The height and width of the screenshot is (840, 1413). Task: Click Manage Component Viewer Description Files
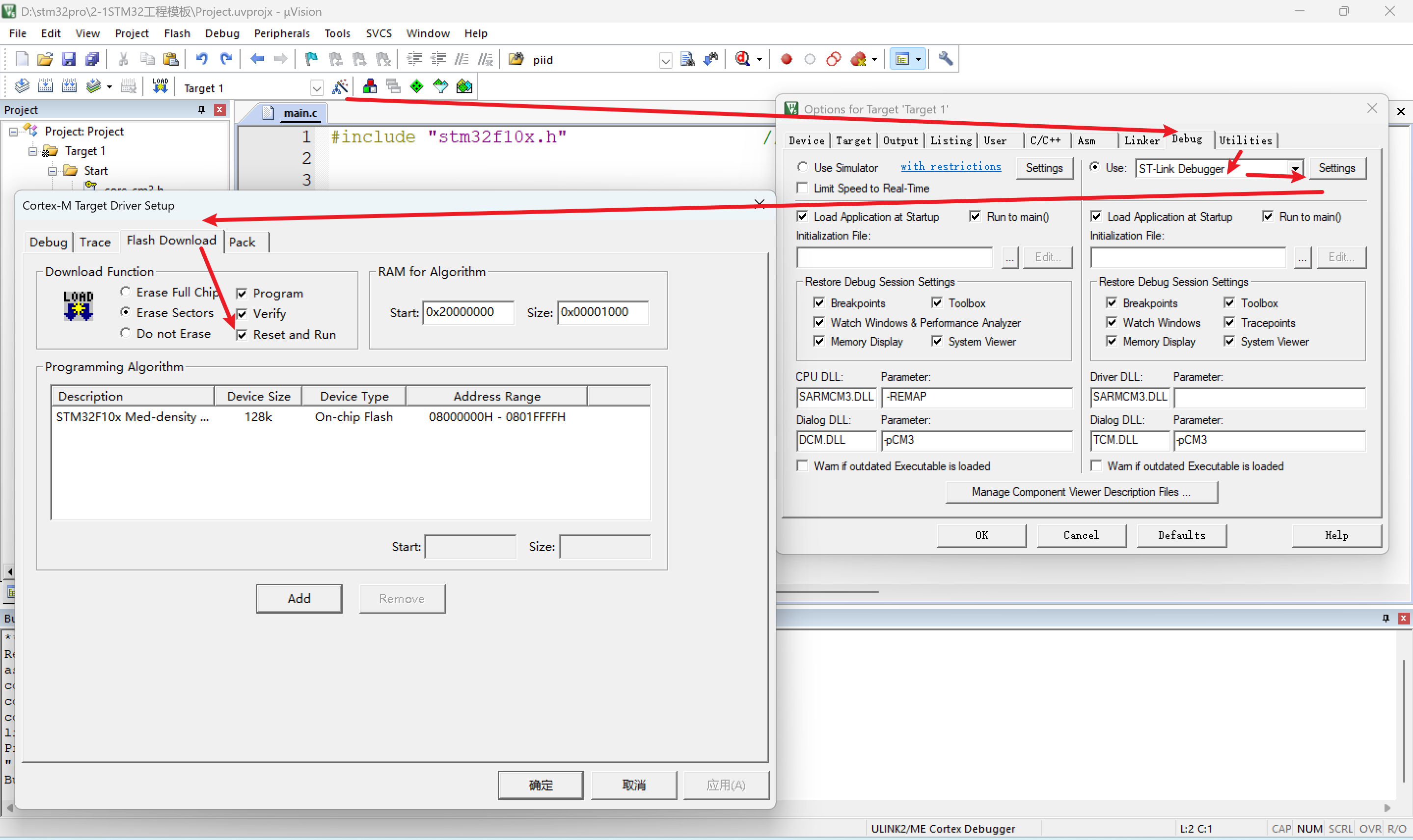coord(1082,492)
